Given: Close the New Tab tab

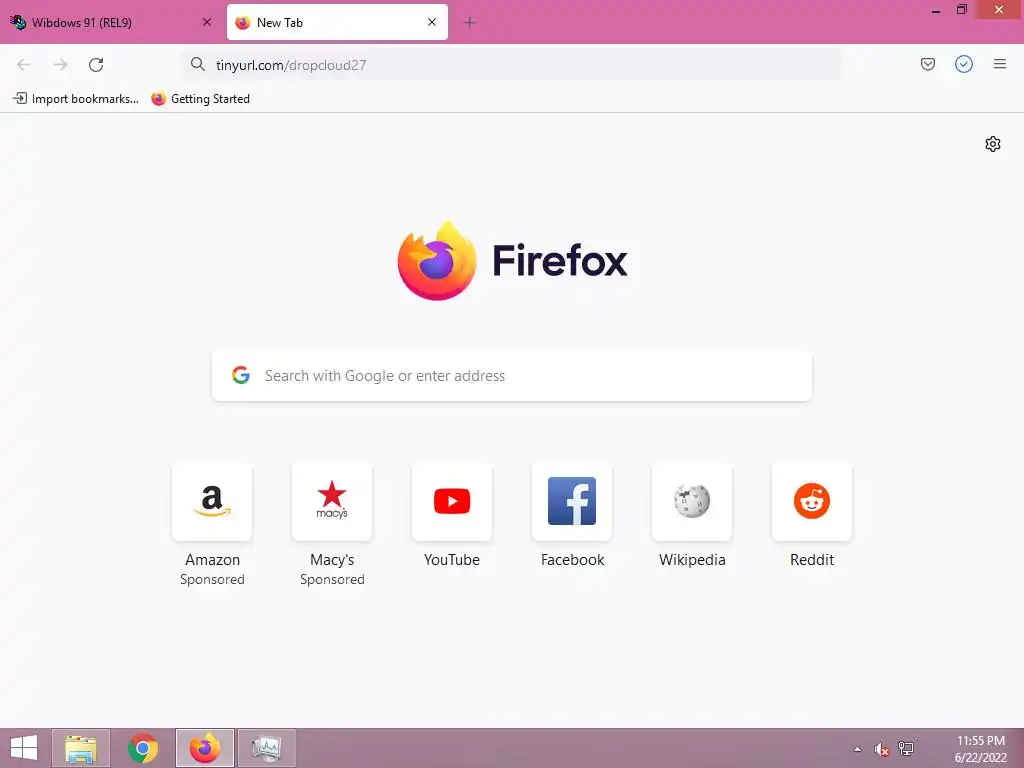Looking at the screenshot, I should click(x=432, y=22).
